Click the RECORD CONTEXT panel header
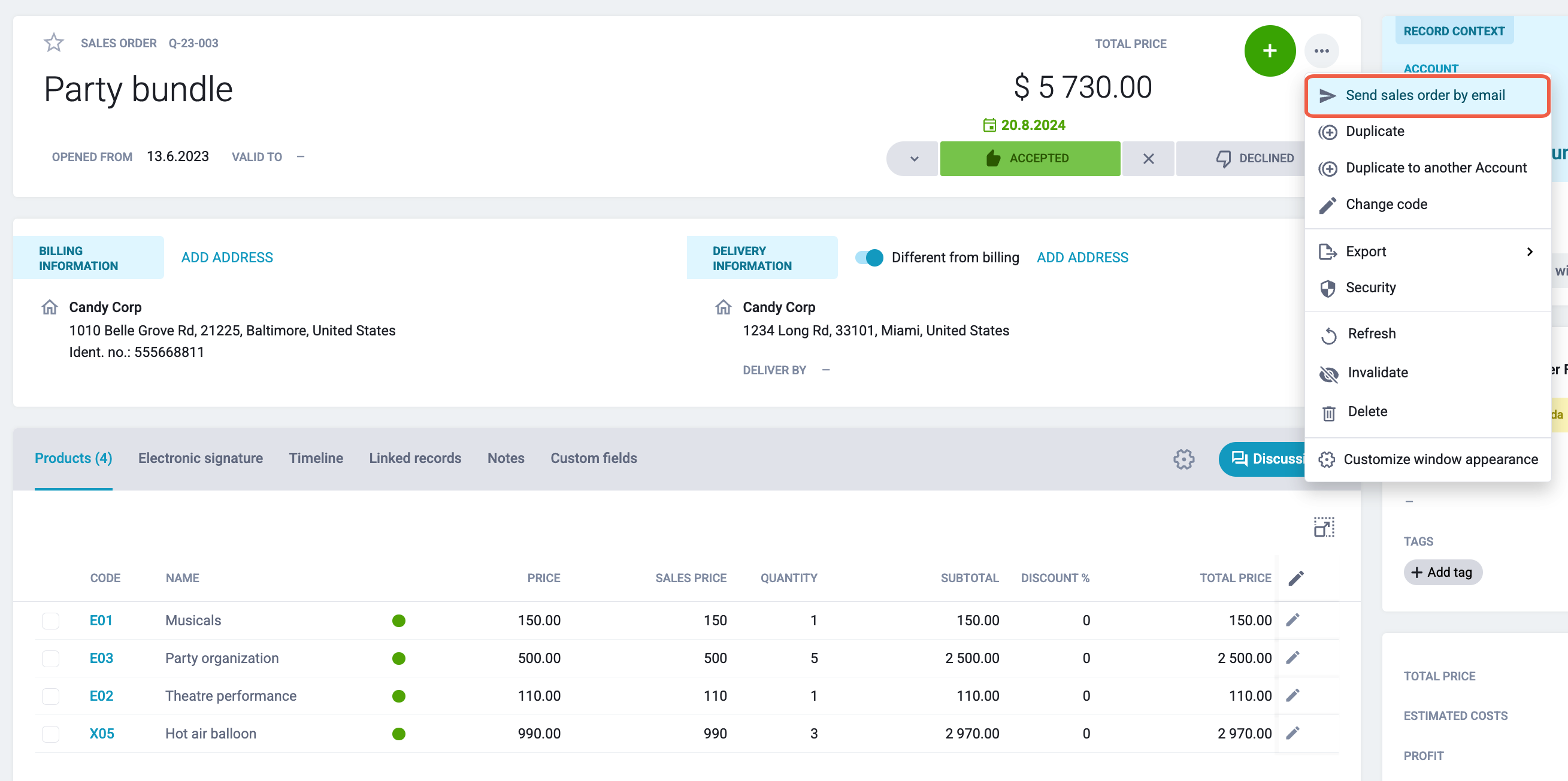 click(x=1454, y=31)
